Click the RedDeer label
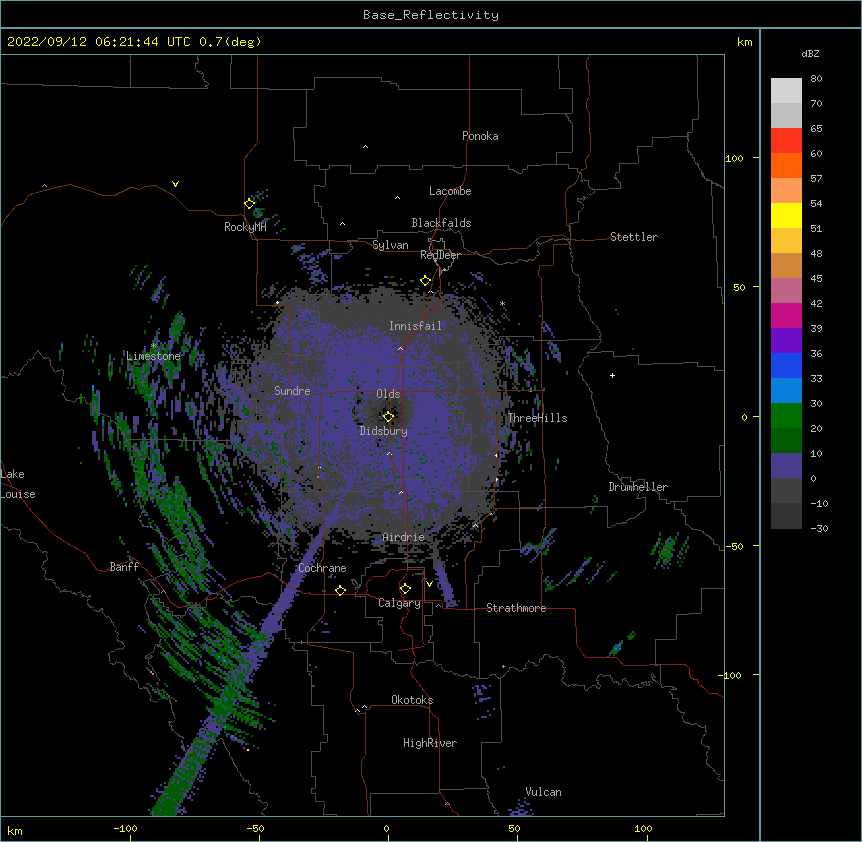The image size is (862, 842). coord(440,255)
